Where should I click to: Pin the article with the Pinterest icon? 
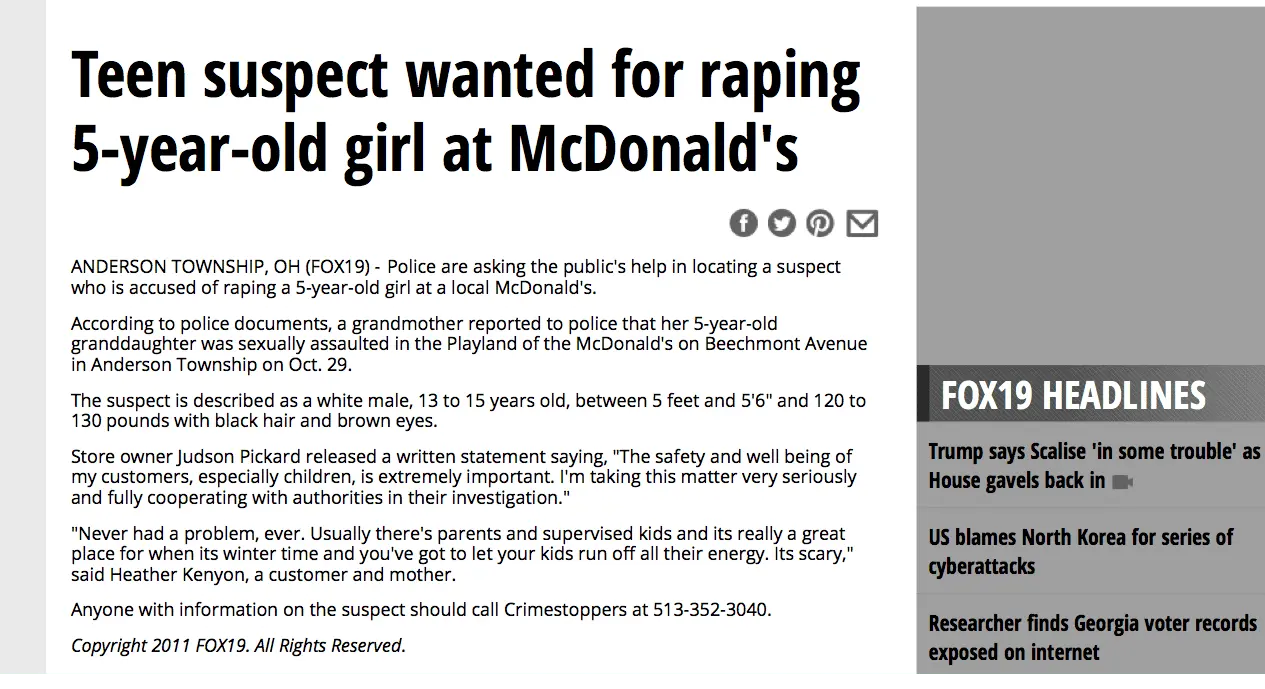[x=820, y=223]
